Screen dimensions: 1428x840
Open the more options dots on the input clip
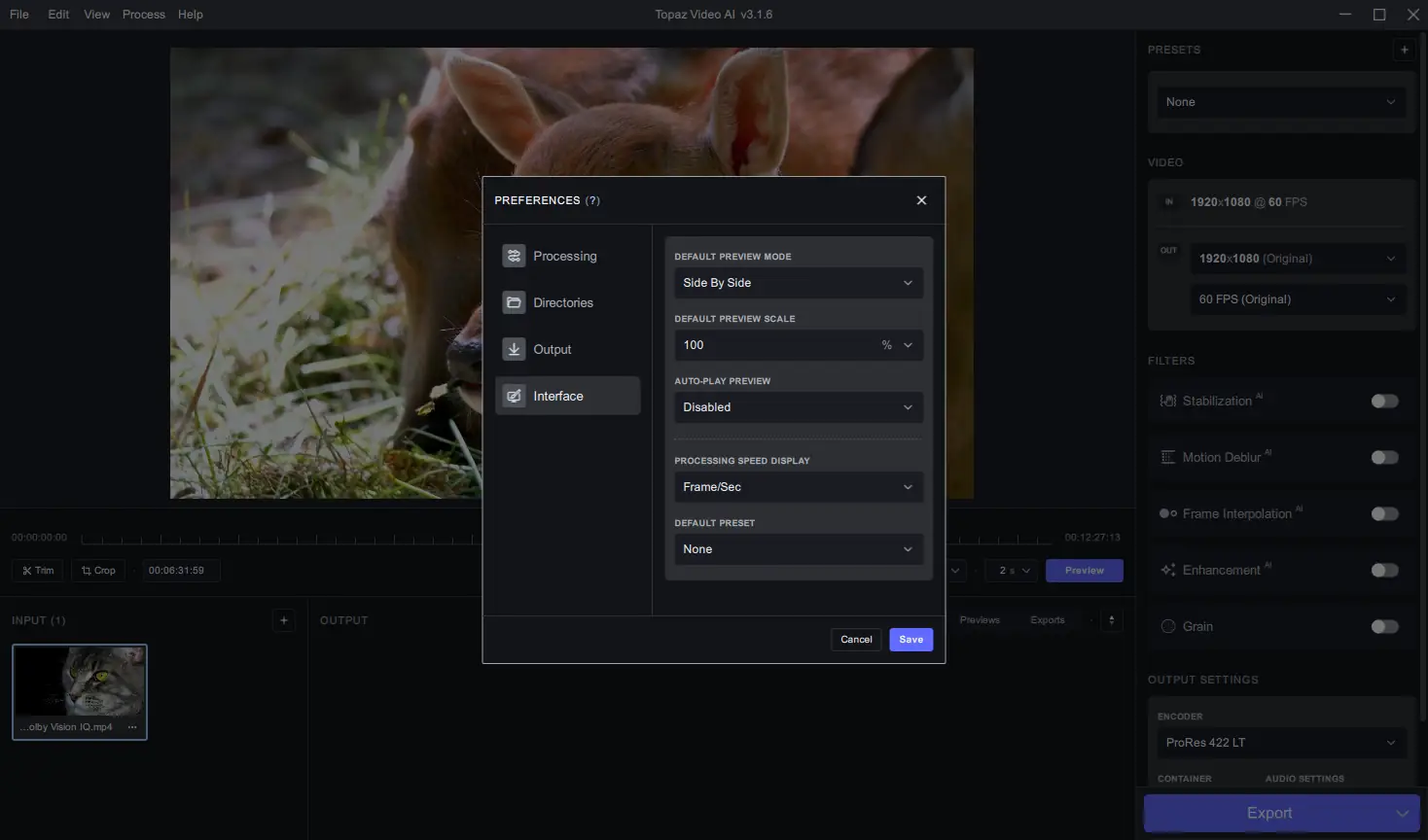point(132,727)
